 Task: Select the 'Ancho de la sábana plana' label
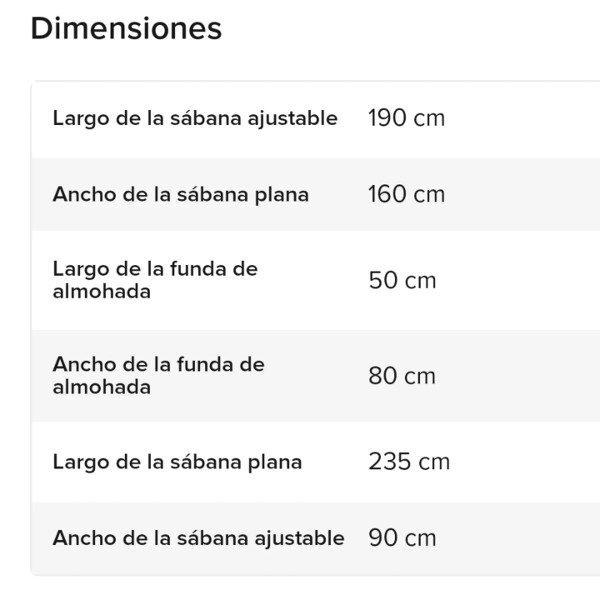pos(181,194)
